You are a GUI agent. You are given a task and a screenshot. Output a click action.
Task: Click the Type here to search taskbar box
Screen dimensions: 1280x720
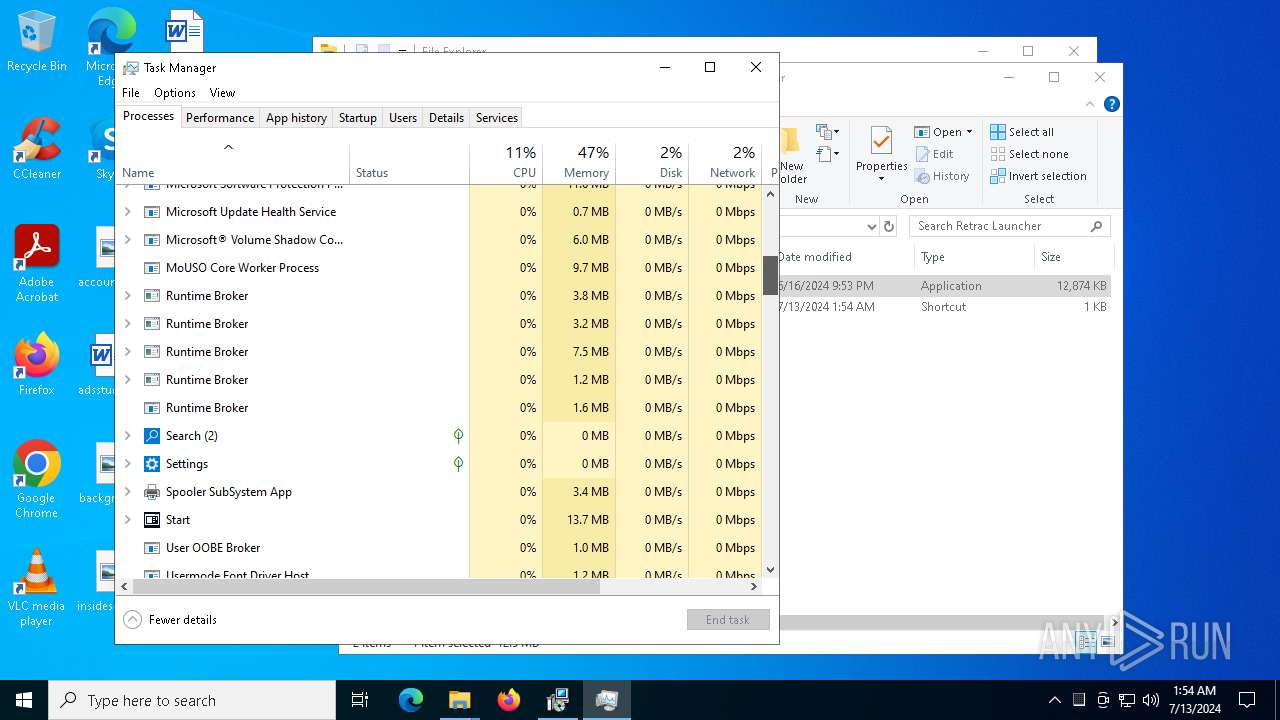pyautogui.click(x=192, y=701)
